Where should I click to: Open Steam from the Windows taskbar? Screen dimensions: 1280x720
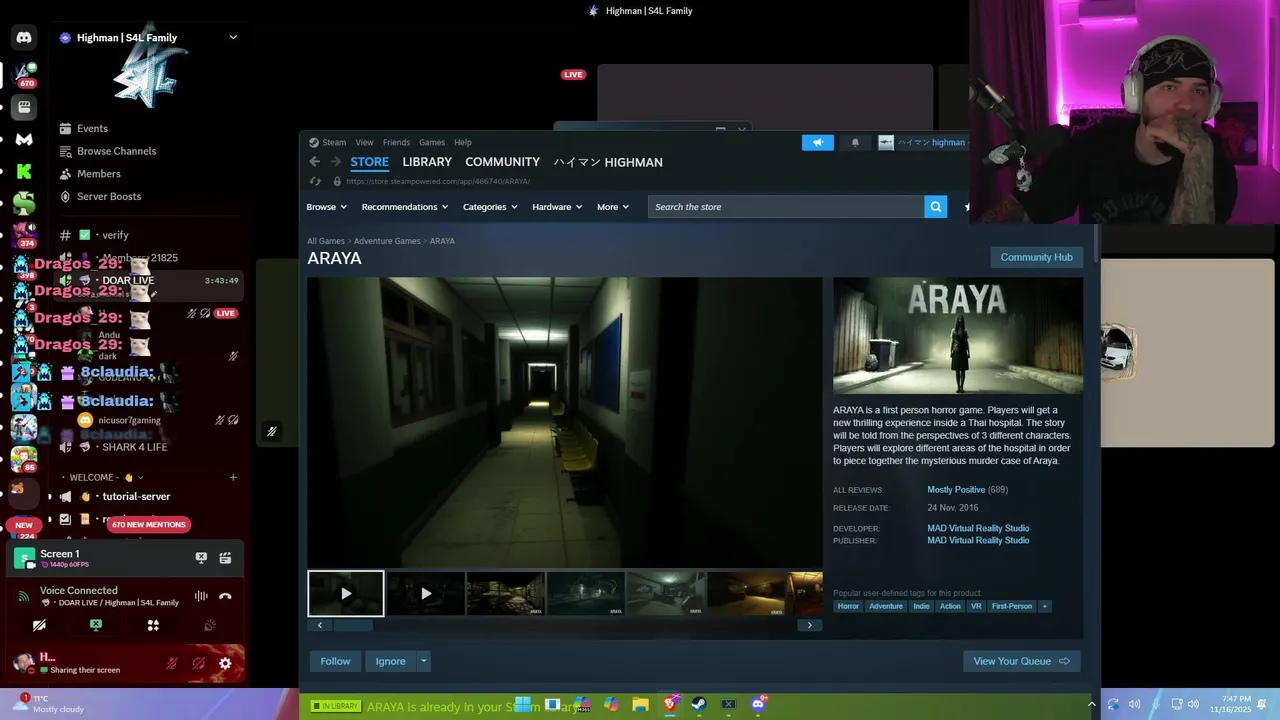click(x=699, y=704)
